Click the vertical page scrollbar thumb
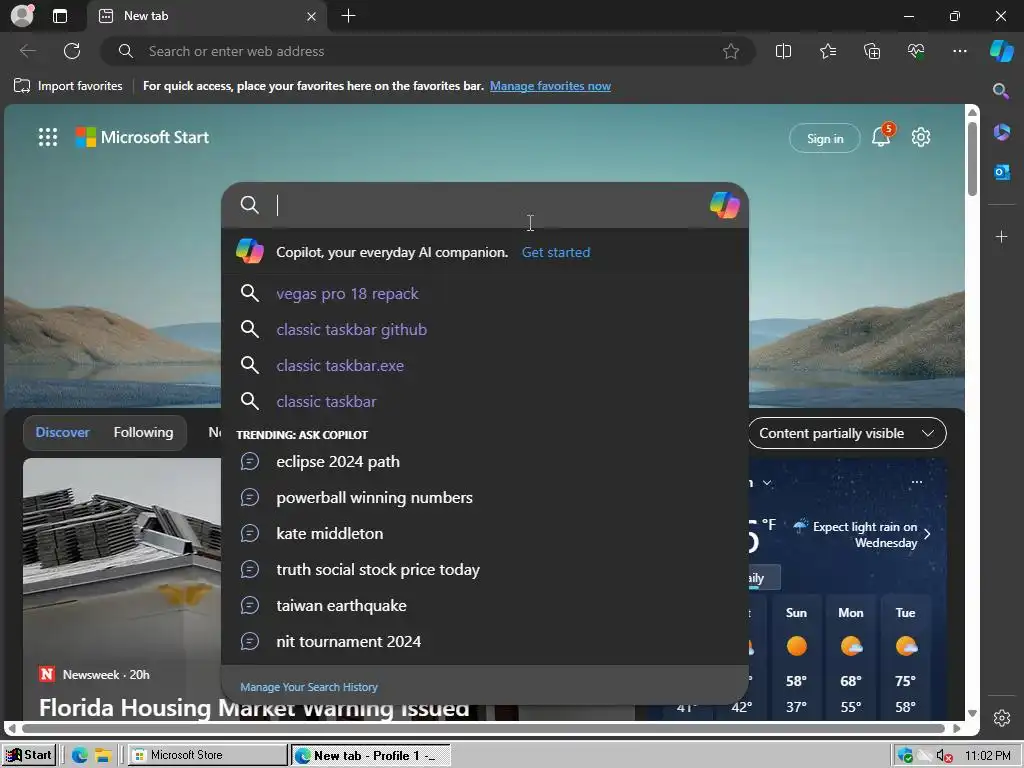Image resolution: width=1024 pixels, height=768 pixels. pos(972,159)
